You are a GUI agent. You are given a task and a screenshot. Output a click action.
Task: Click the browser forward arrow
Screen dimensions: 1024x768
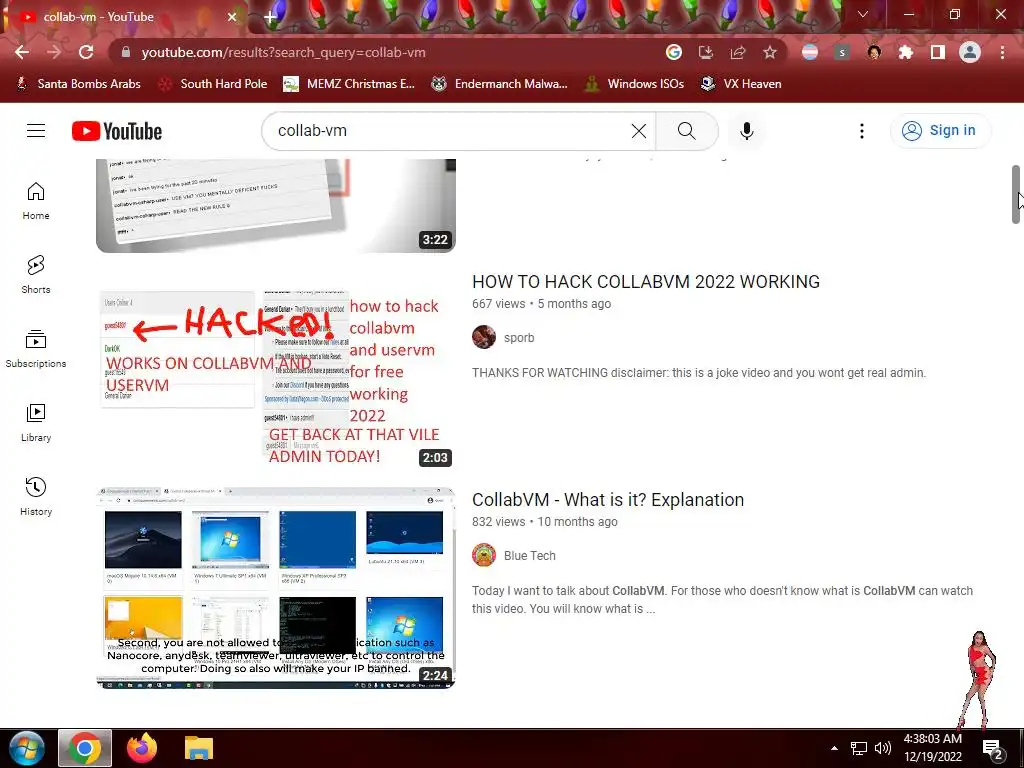point(54,52)
